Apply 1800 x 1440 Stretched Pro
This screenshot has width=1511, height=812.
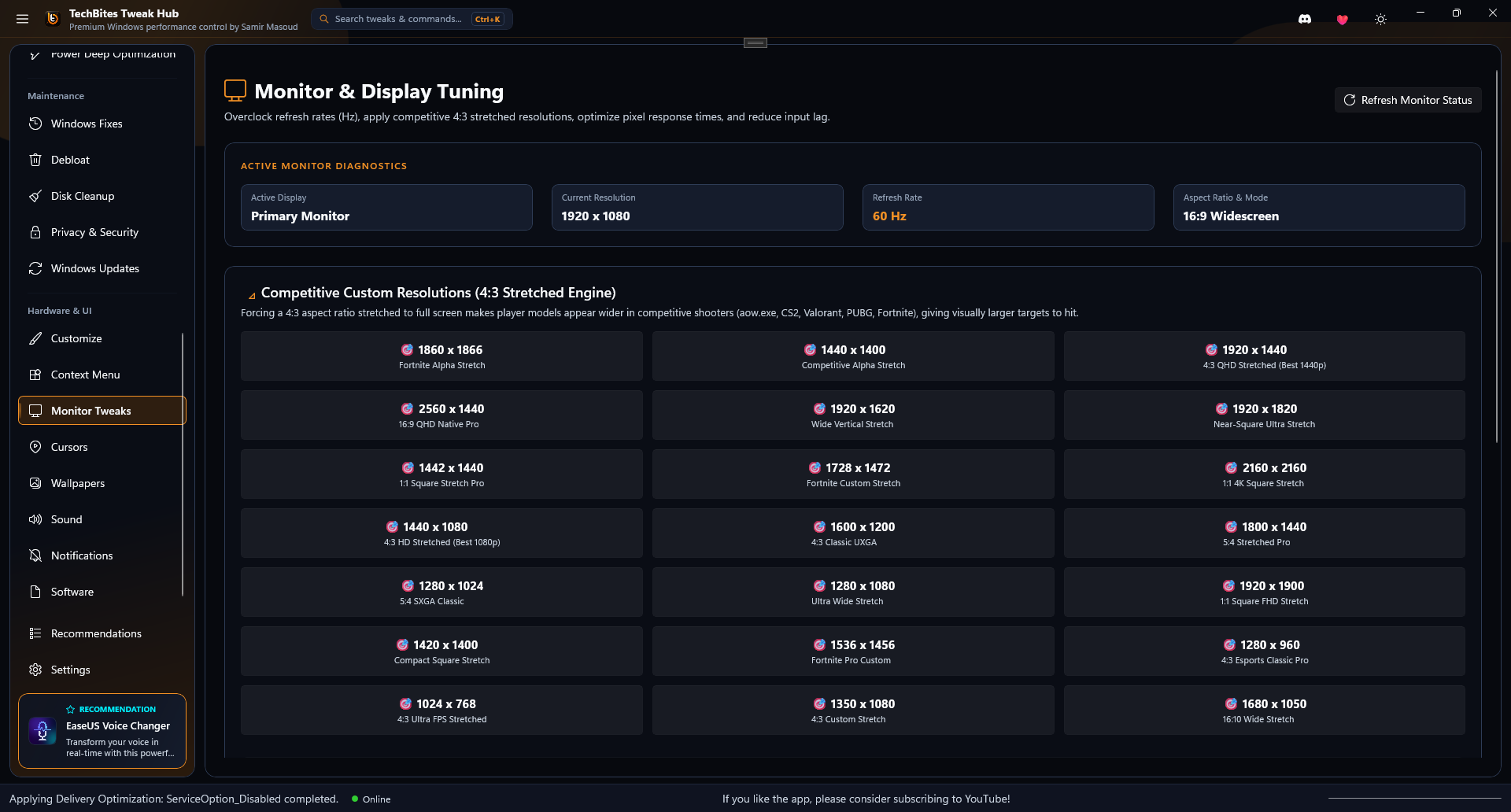tap(1265, 533)
